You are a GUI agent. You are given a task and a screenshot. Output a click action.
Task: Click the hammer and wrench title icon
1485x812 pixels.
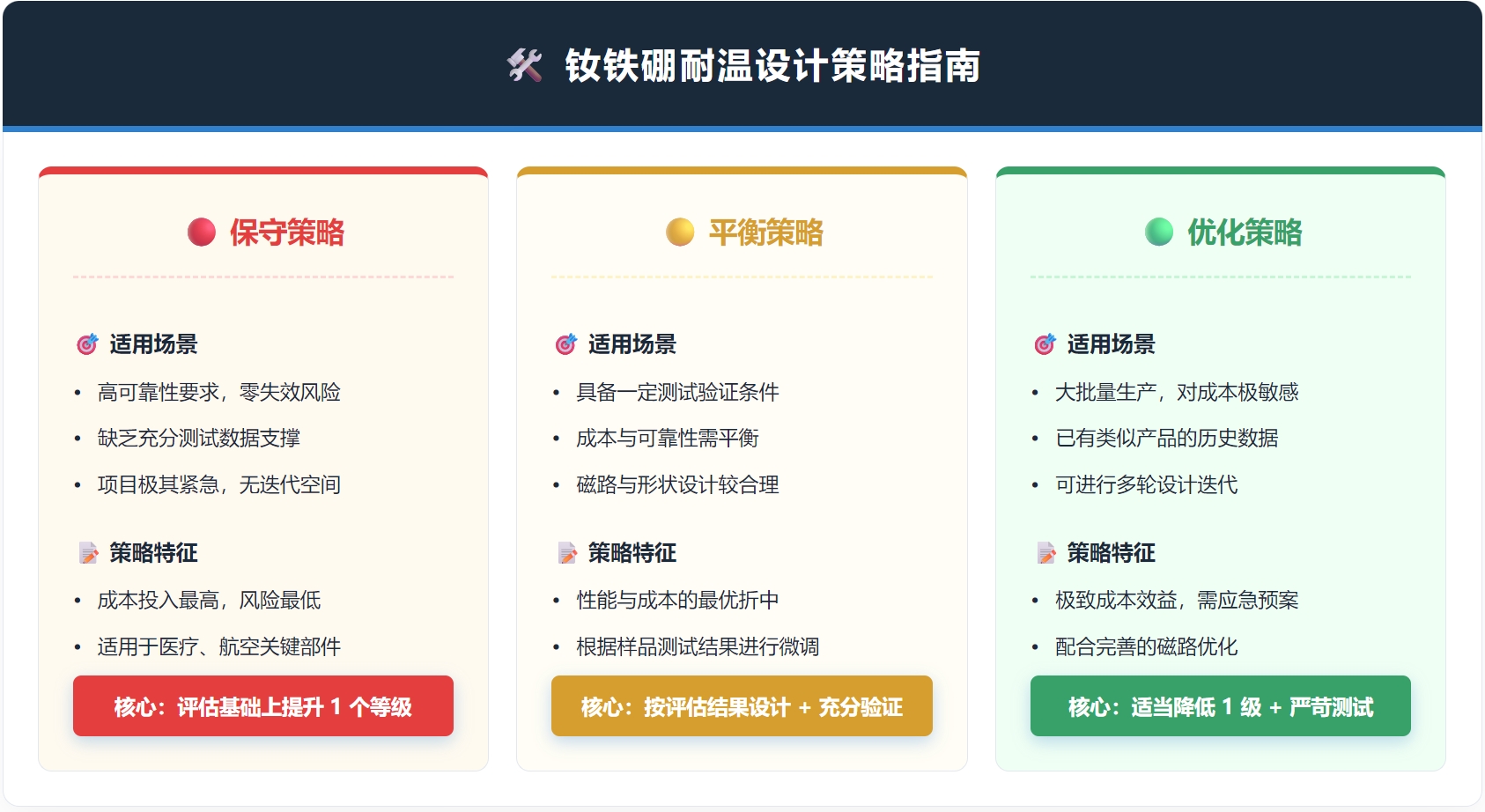pos(525,65)
